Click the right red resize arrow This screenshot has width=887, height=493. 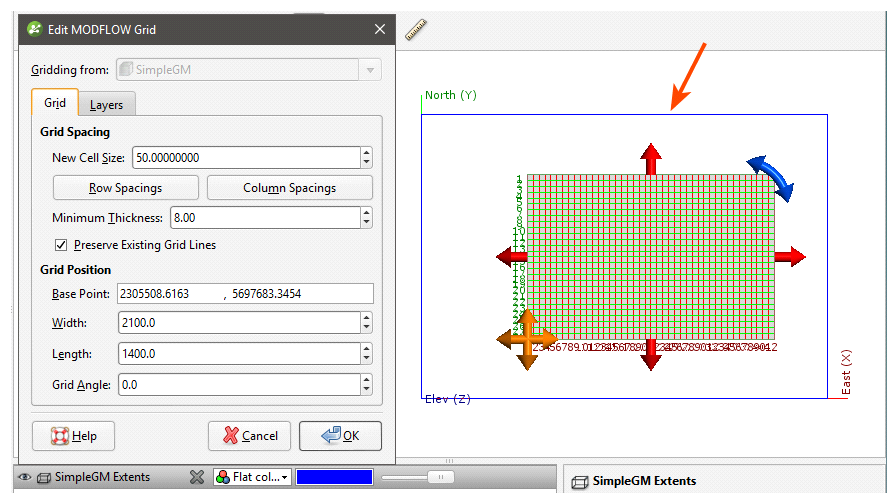[x=789, y=256]
